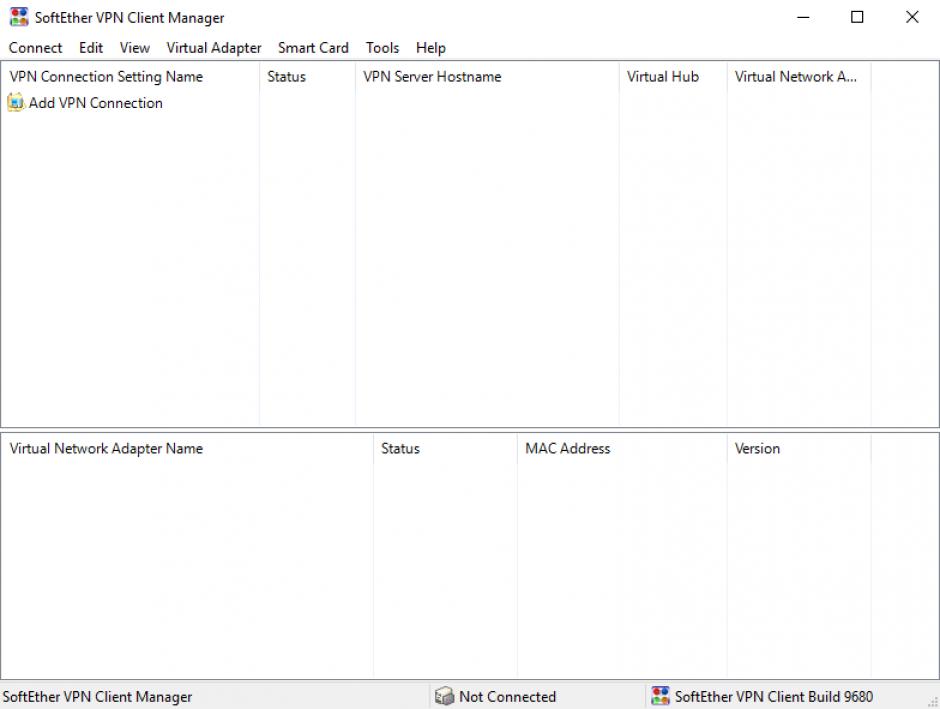Open the Edit menu
940x709 pixels.
point(91,48)
